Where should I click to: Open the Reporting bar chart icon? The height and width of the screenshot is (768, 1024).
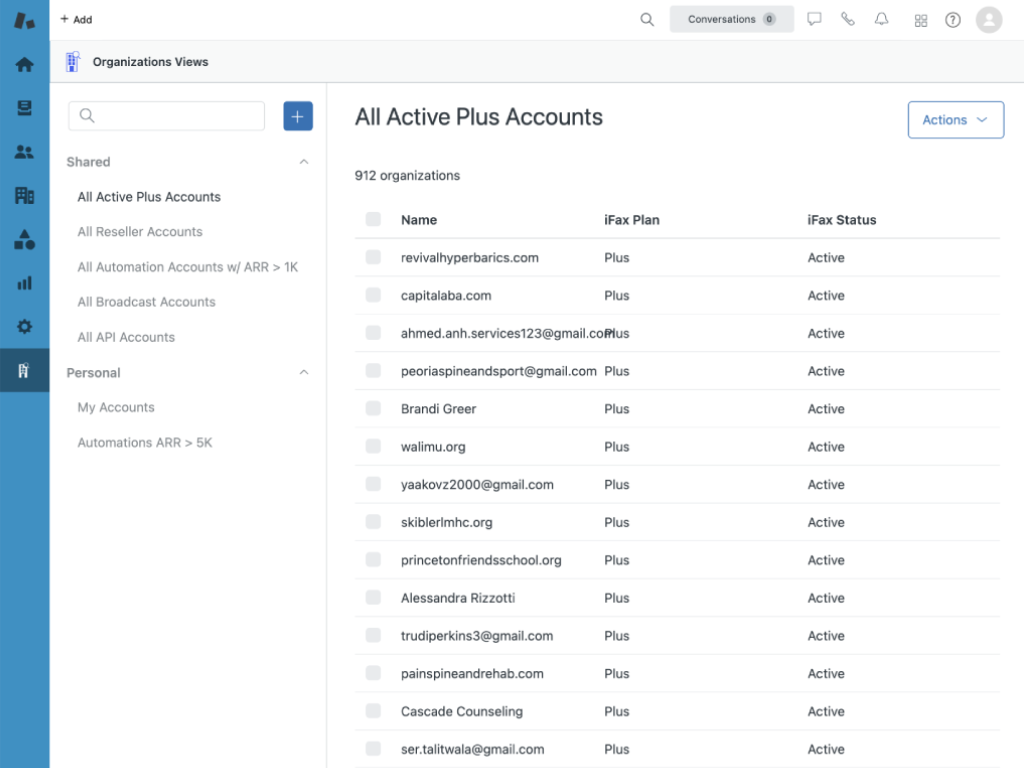click(24, 283)
